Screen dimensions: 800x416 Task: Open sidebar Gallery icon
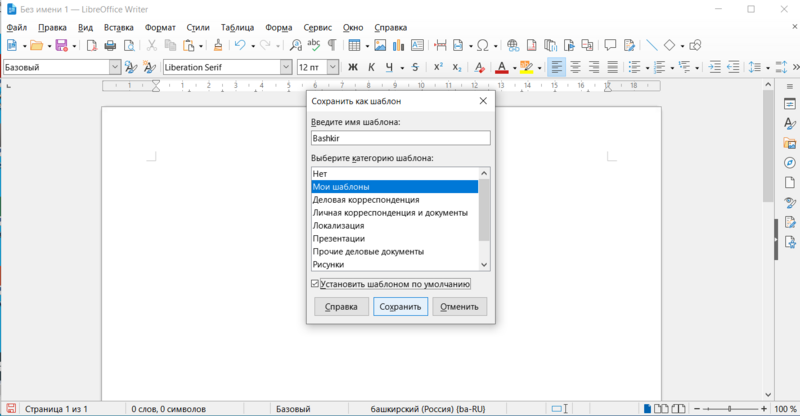[x=790, y=143]
